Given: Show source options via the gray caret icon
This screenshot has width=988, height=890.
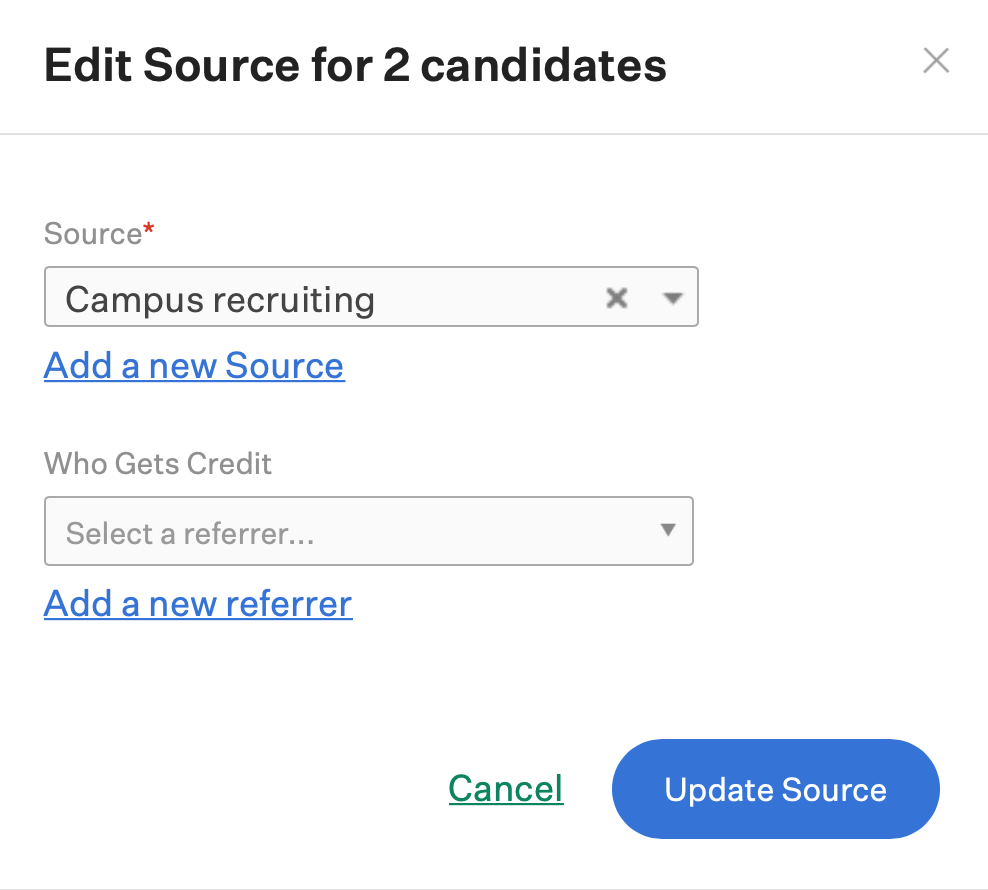Looking at the screenshot, I should coord(673,298).
